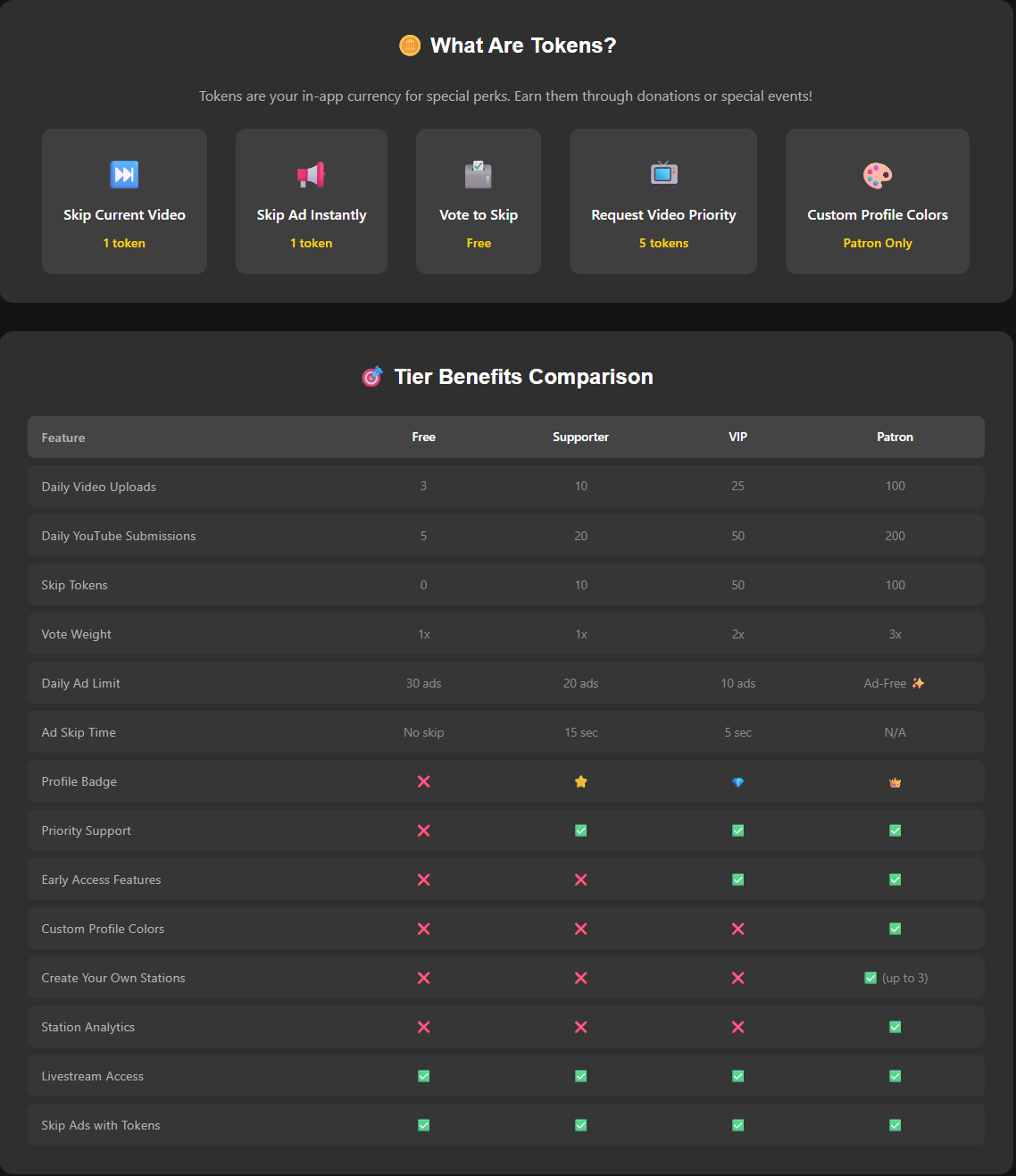1016x1176 pixels.
Task: Click the star badge under Supporter Profile Badge
Action: (581, 781)
